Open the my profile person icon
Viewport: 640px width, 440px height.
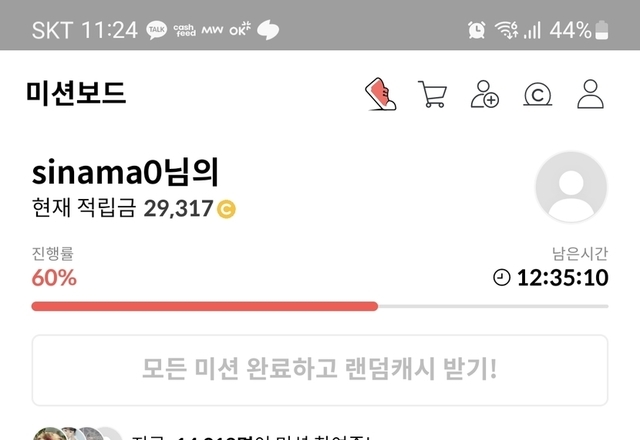pyautogui.click(x=590, y=94)
